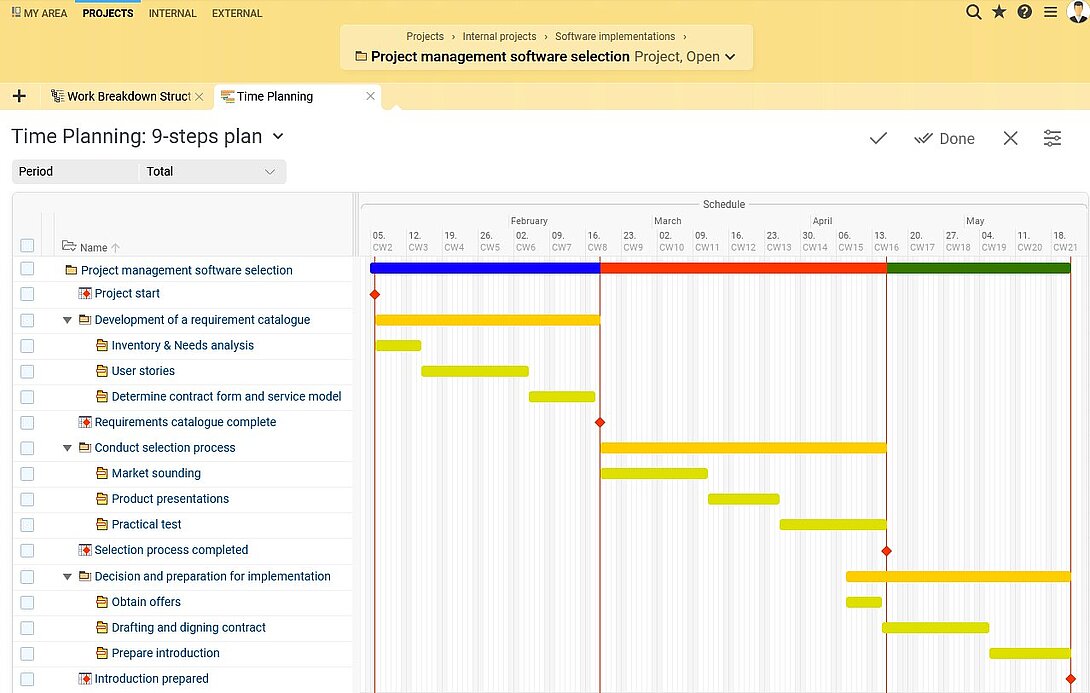Click the Inventory & Needs analysis folder icon
This screenshot has height=693, width=1090.
click(102, 345)
